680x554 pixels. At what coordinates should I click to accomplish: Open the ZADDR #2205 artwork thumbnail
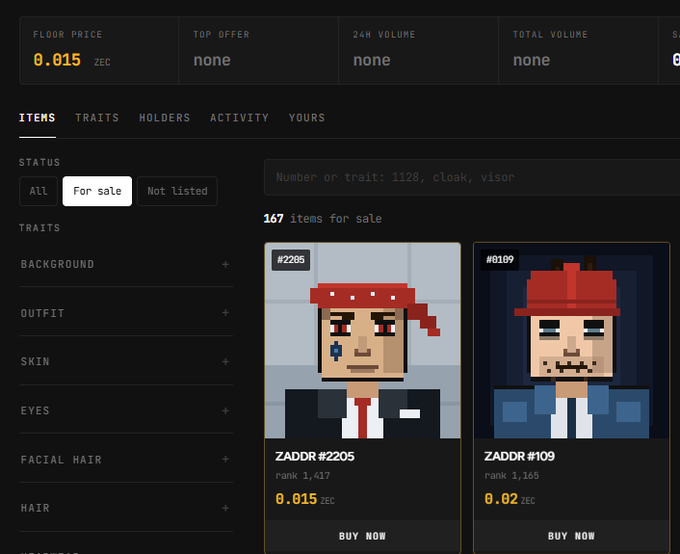point(363,341)
